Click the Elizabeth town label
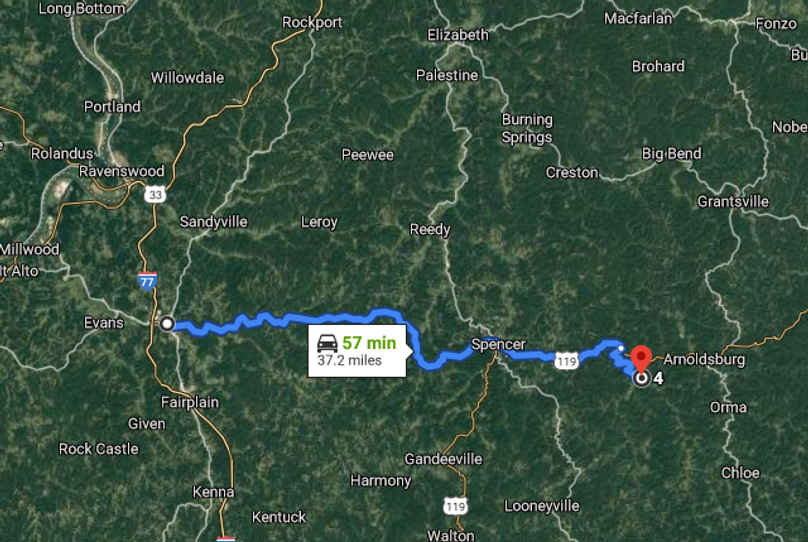Viewport: 808px width, 542px height. coord(458,35)
